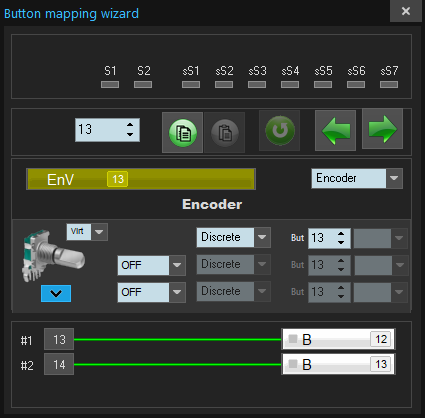Click the B 13 joystick button target
Screen dimensions: 425x418
tap(339, 364)
